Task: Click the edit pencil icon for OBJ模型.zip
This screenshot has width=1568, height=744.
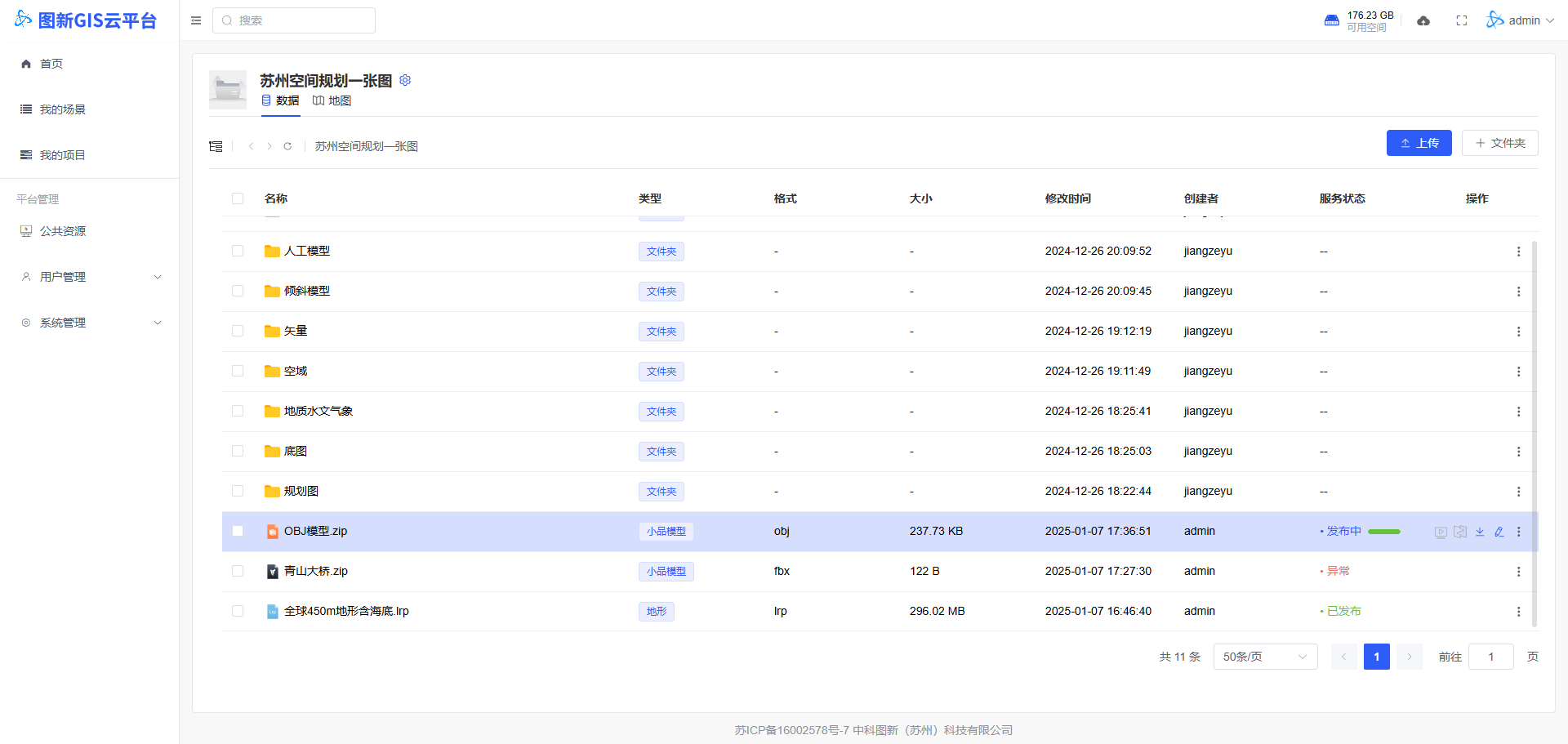Action: [x=1499, y=532]
